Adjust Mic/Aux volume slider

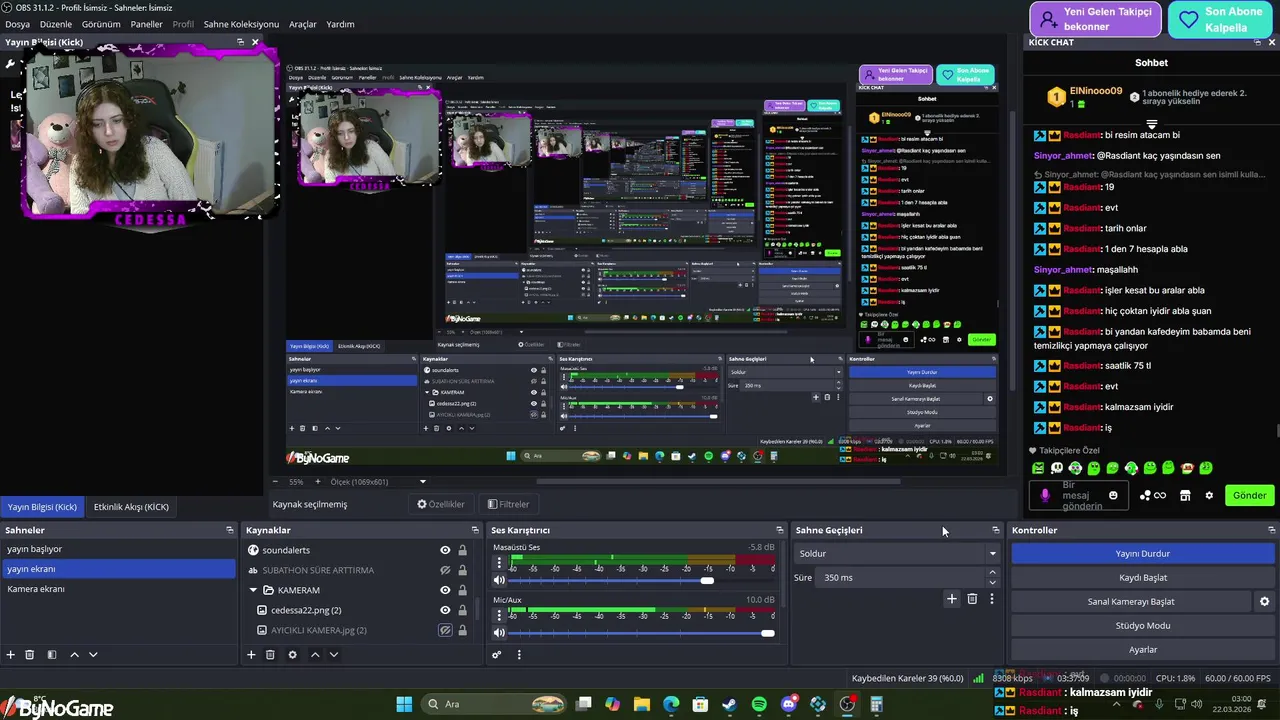click(768, 633)
